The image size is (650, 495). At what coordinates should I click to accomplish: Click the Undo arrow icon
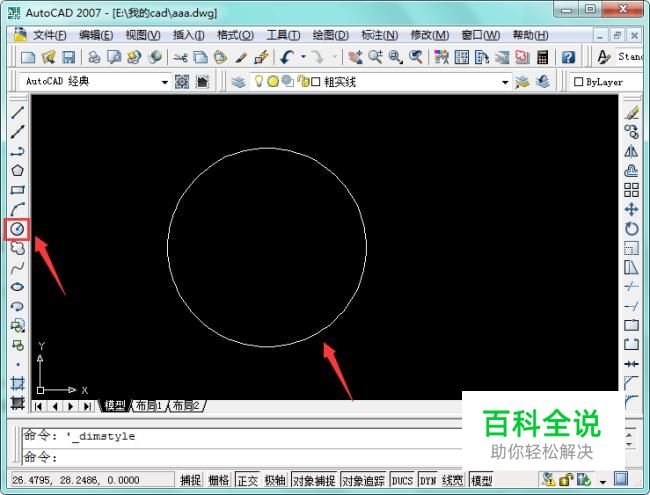tap(287, 57)
